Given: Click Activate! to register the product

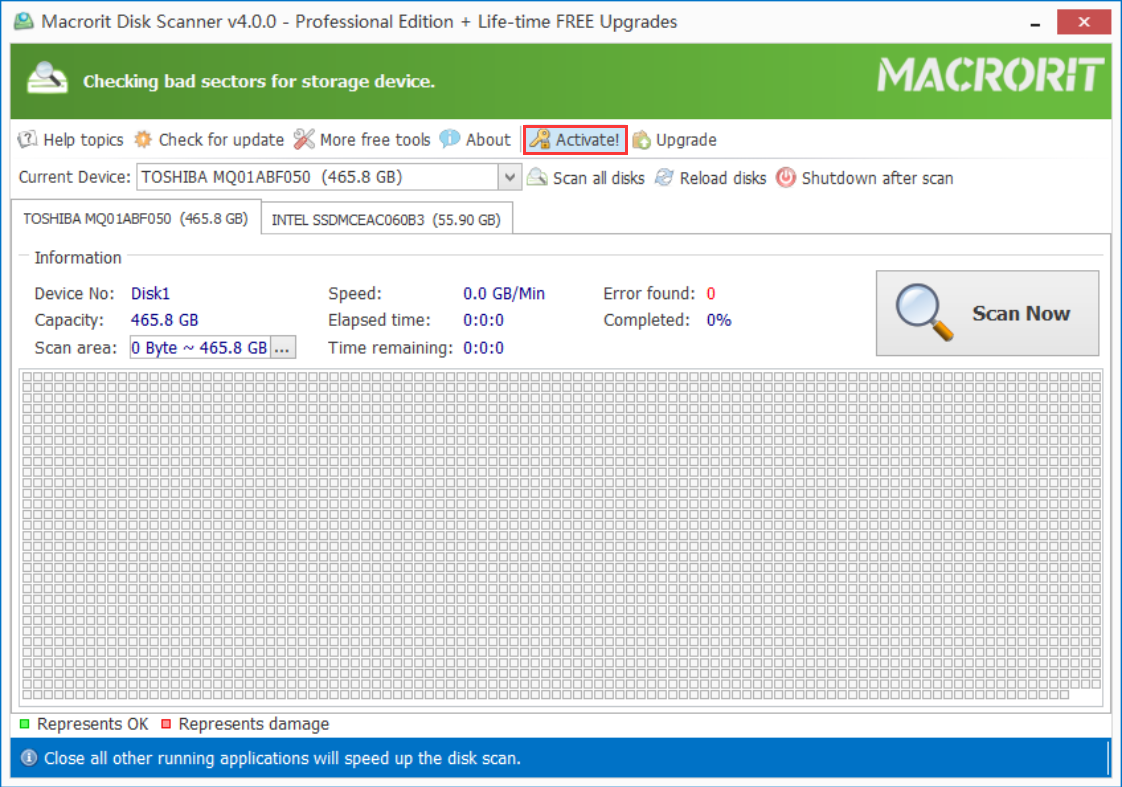Looking at the screenshot, I should [x=575, y=140].
